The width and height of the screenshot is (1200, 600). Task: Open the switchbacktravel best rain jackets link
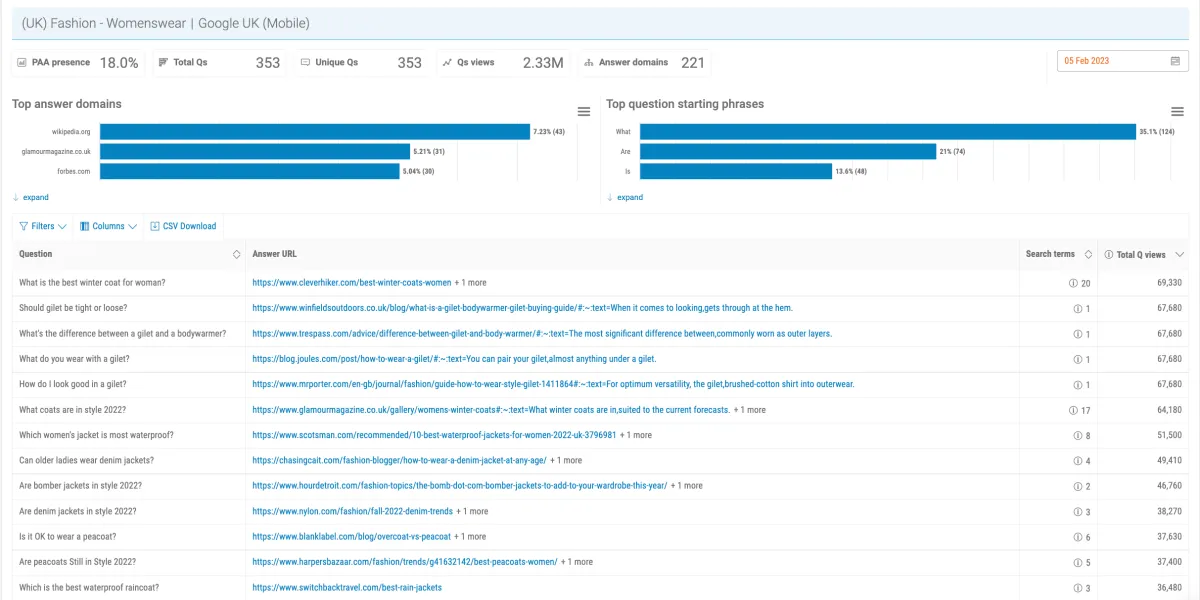[347, 588]
